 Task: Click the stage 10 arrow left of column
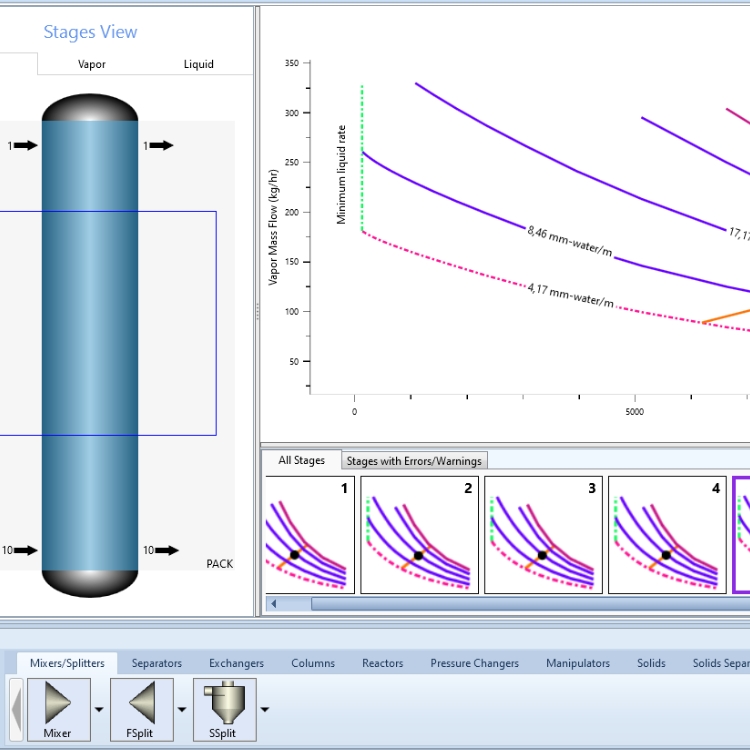pyautogui.click(x=27, y=550)
